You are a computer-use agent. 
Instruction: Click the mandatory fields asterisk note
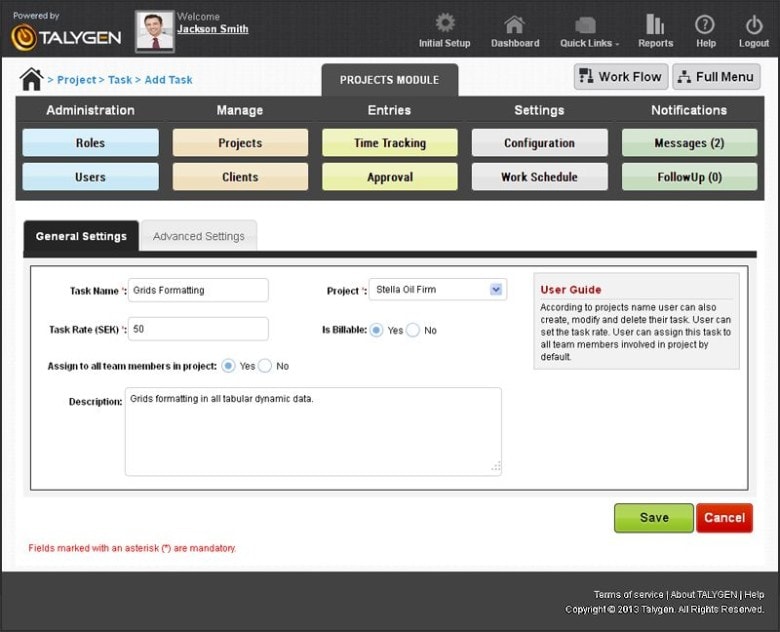132,548
